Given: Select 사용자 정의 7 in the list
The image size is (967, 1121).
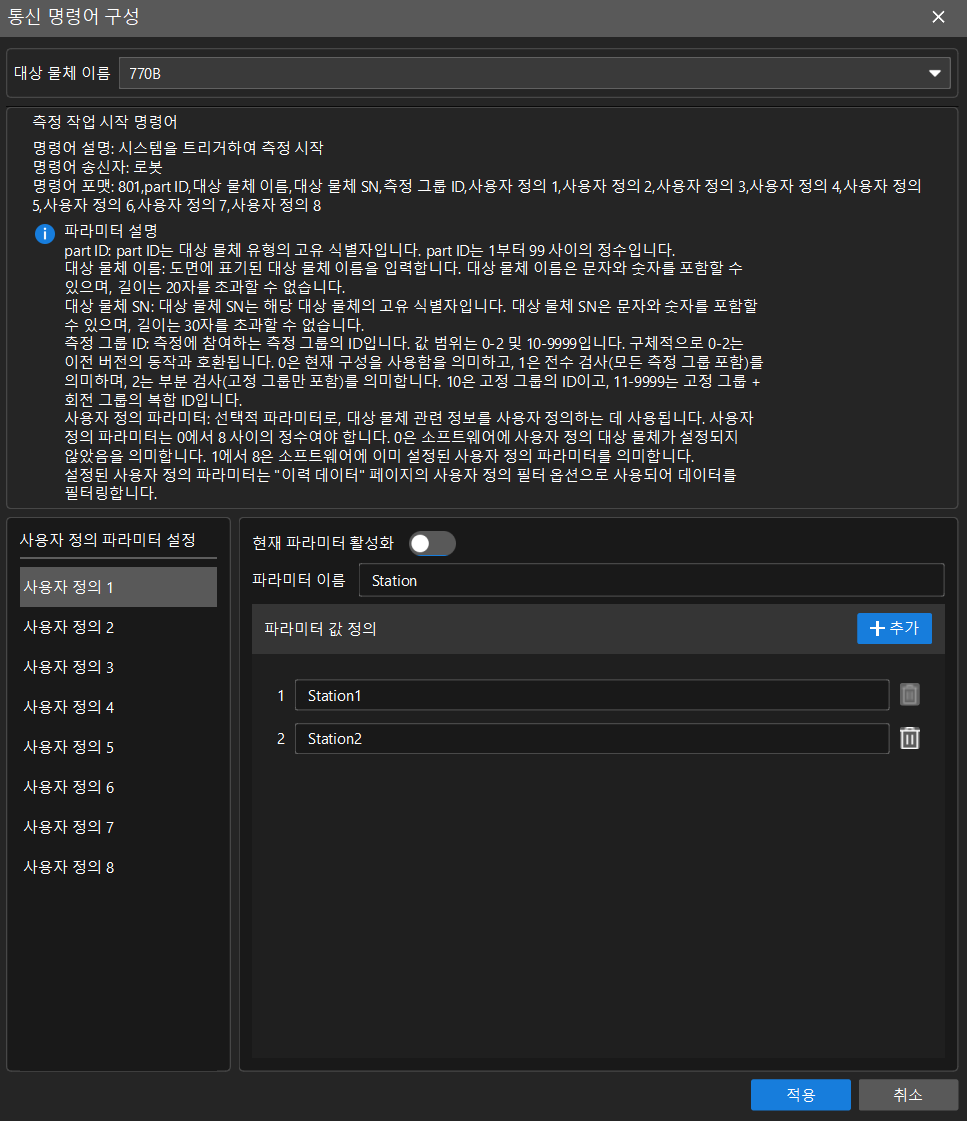Looking at the screenshot, I should pos(118,827).
